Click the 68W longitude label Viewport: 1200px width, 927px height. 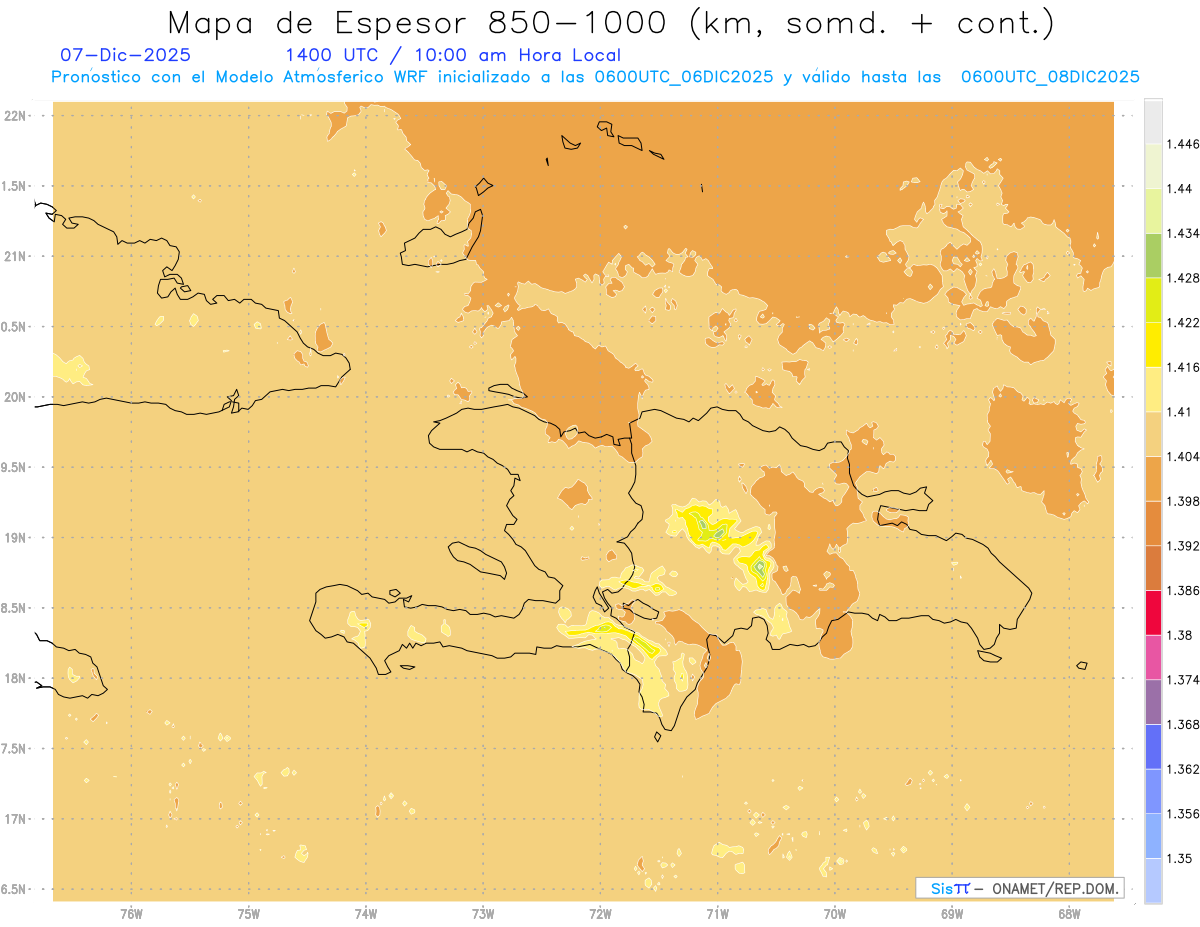click(1069, 913)
